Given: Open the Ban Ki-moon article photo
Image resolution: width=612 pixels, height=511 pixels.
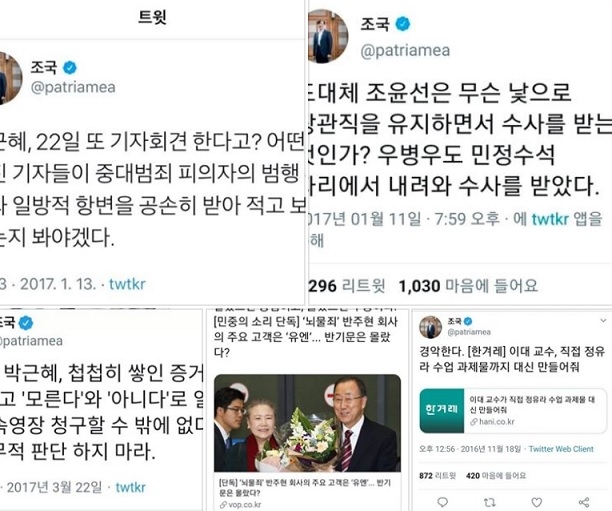Looking at the screenshot, I should coord(308,423).
